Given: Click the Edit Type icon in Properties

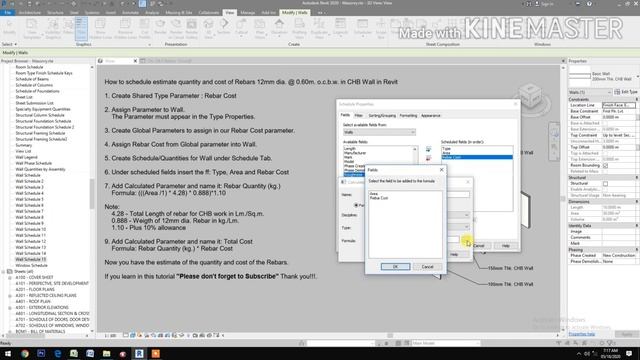Looking at the screenshot, I should 625,92.
